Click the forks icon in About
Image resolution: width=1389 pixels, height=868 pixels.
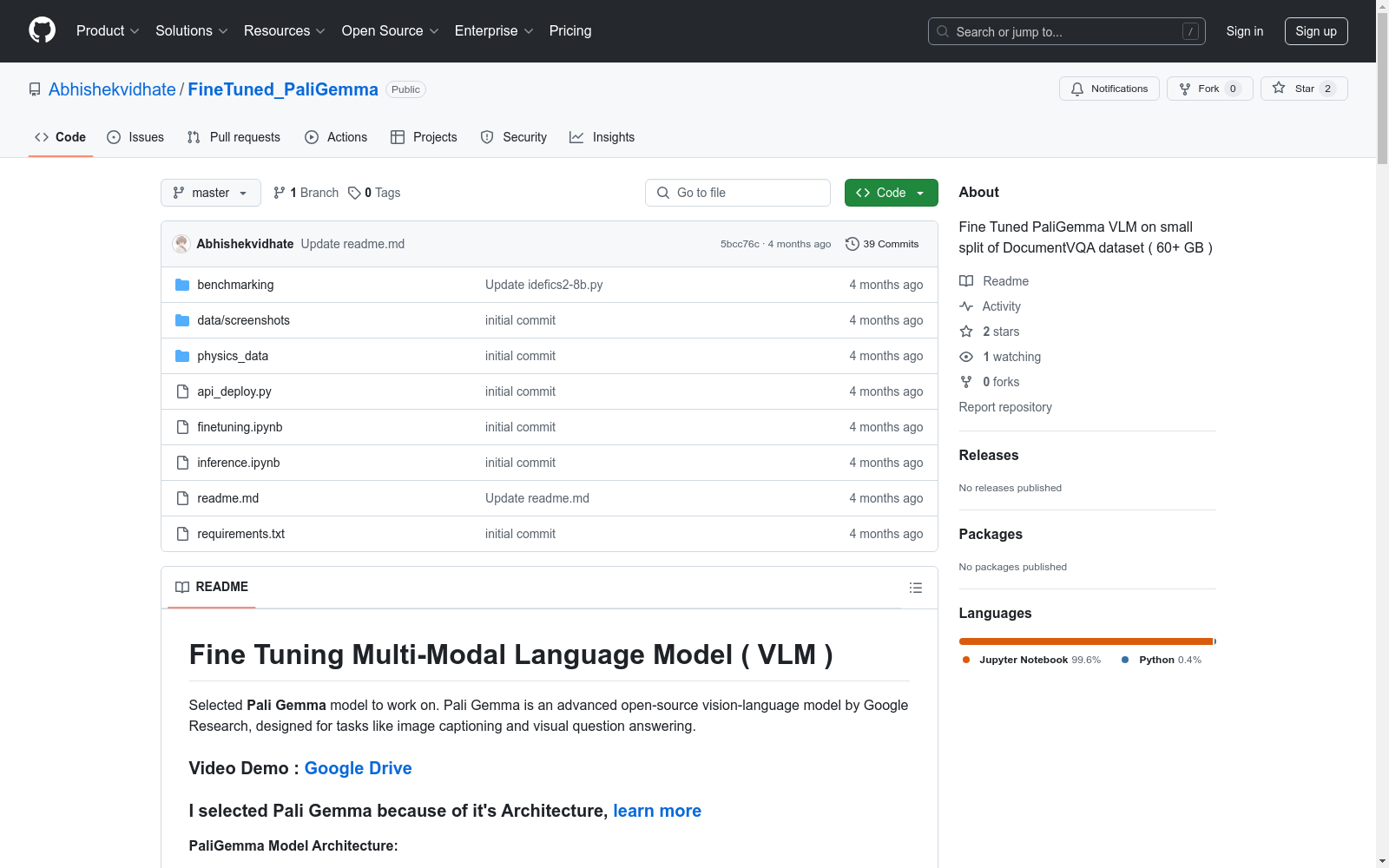(966, 382)
